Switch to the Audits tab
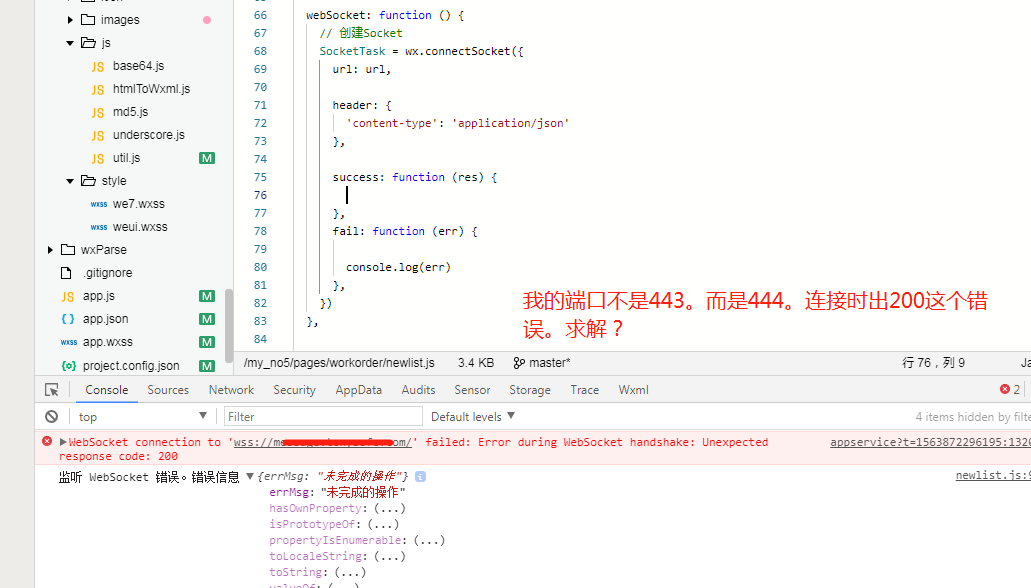 [x=418, y=390]
